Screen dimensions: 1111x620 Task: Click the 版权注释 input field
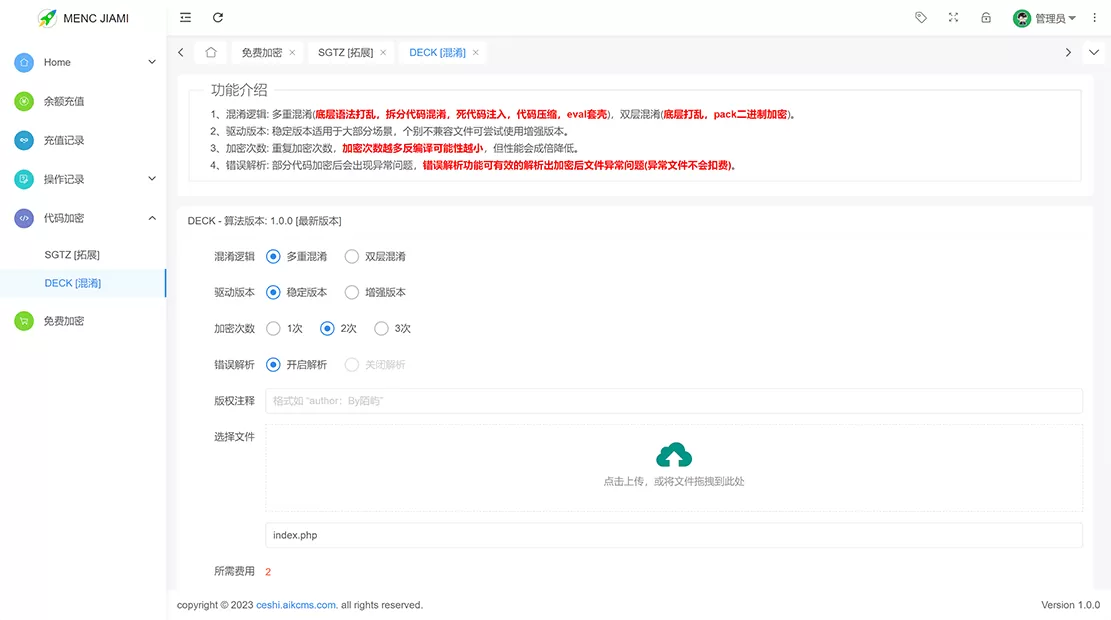(x=673, y=401)
